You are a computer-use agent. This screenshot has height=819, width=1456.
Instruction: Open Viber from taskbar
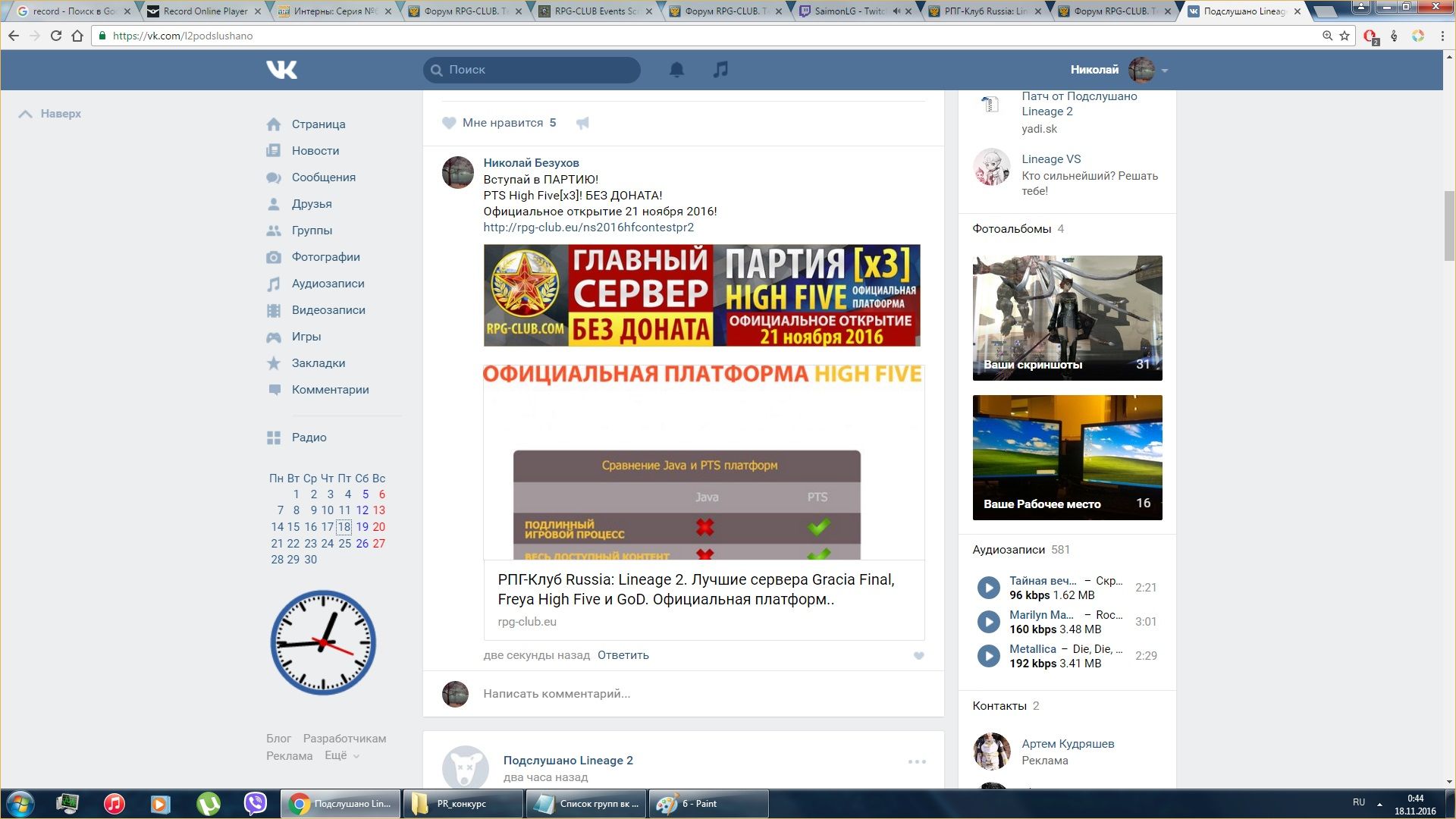pos(256,804)
